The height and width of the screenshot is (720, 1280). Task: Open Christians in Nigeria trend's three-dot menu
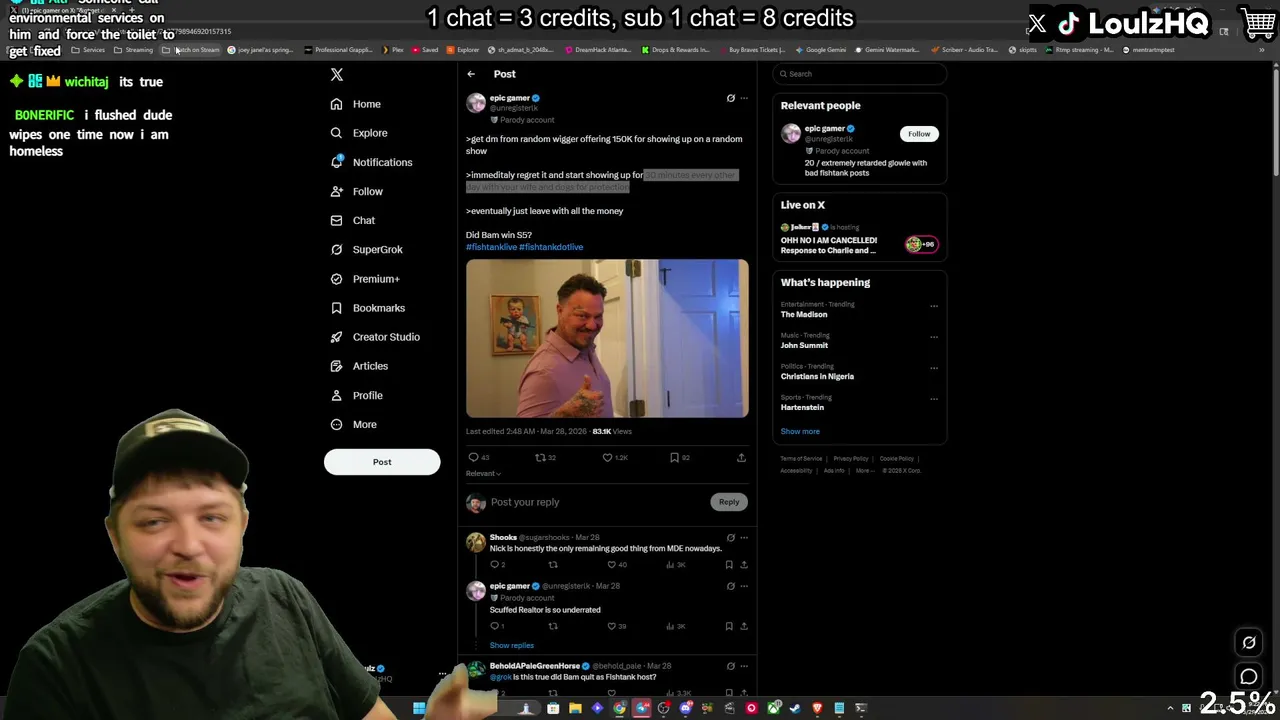click(x=934, y=368)
